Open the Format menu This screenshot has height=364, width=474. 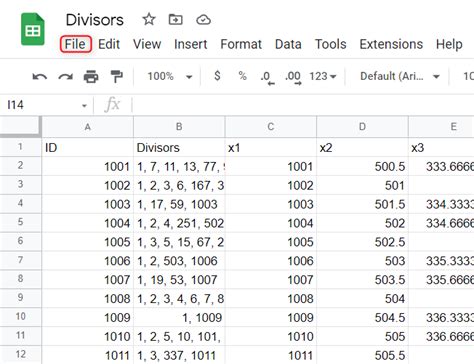point(241,44)
